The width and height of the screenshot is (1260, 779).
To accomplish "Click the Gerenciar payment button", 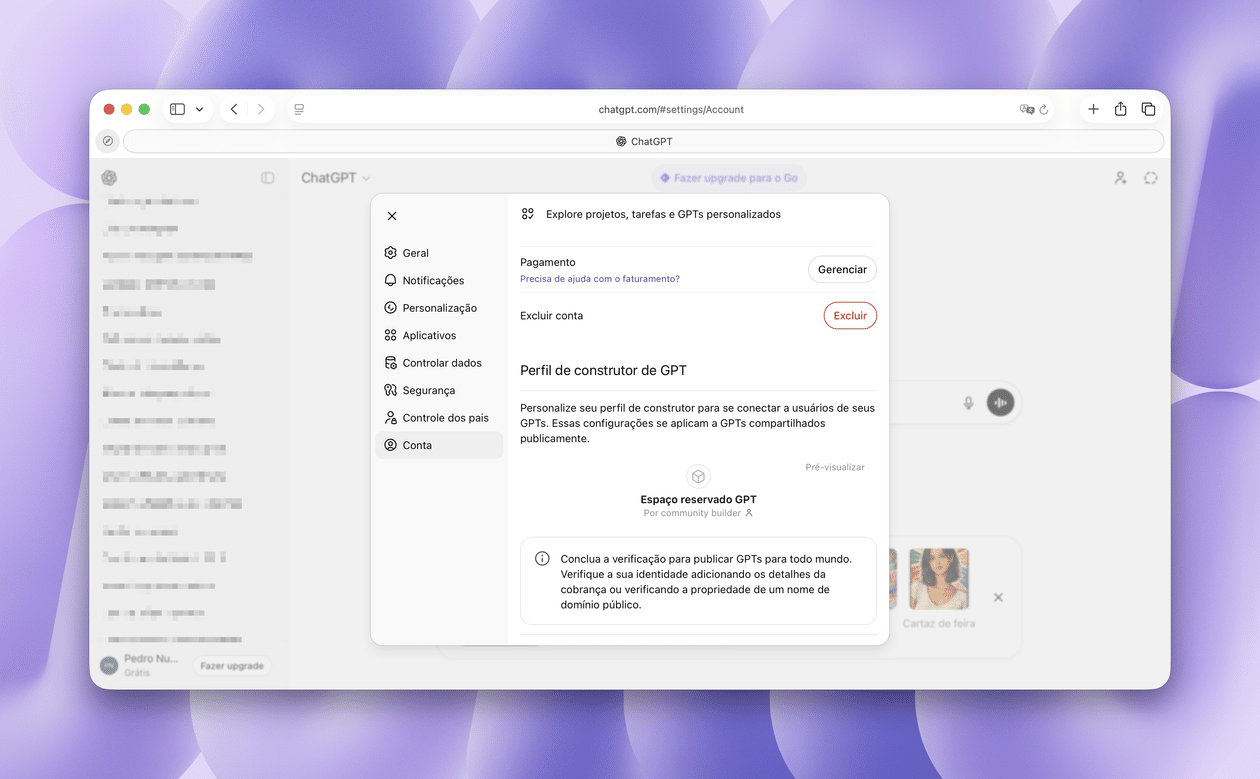I will coord(842,270).
